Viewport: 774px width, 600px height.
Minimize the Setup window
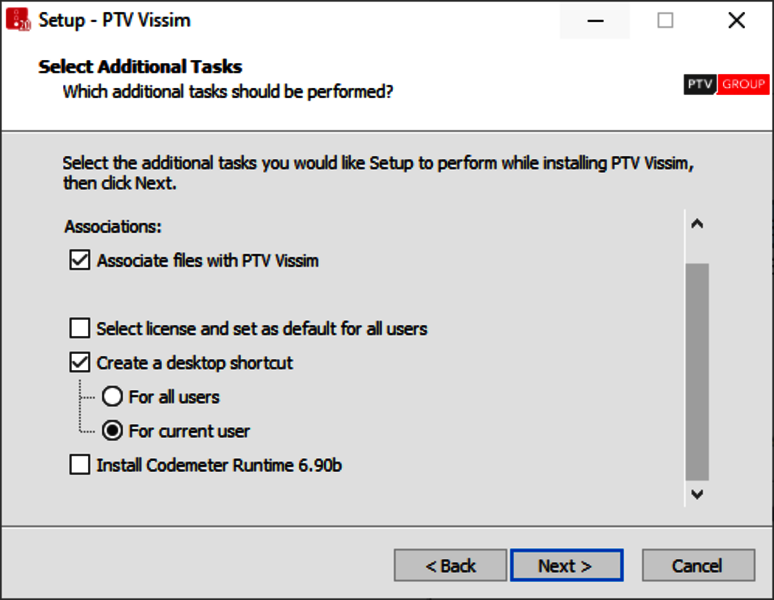coord(595,20)
